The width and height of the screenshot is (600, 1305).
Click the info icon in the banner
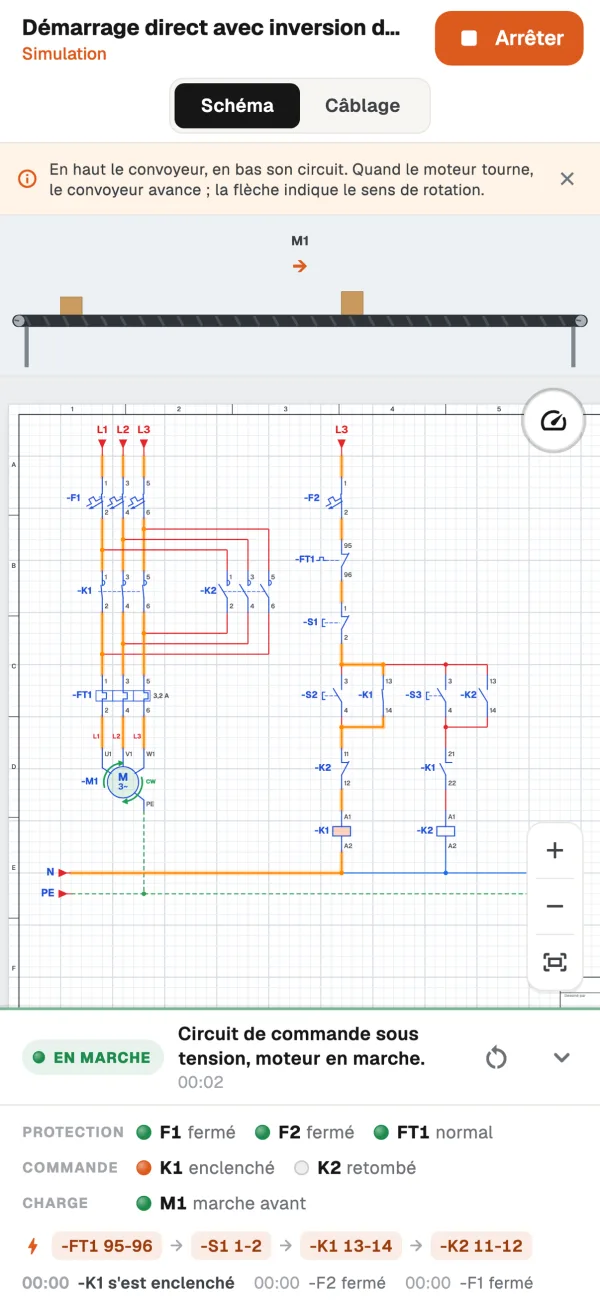[28, 179]
